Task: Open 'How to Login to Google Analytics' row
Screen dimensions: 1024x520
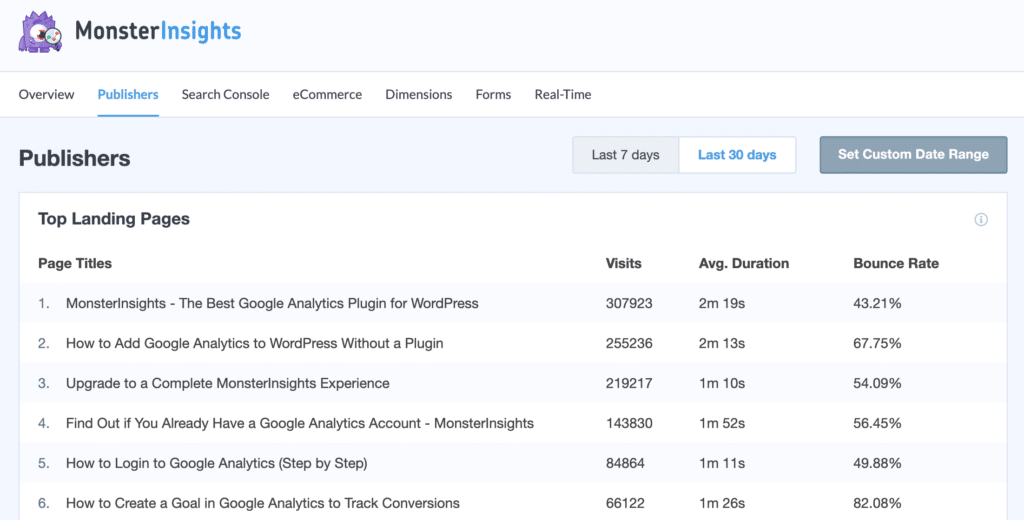Action: point(513,463)
